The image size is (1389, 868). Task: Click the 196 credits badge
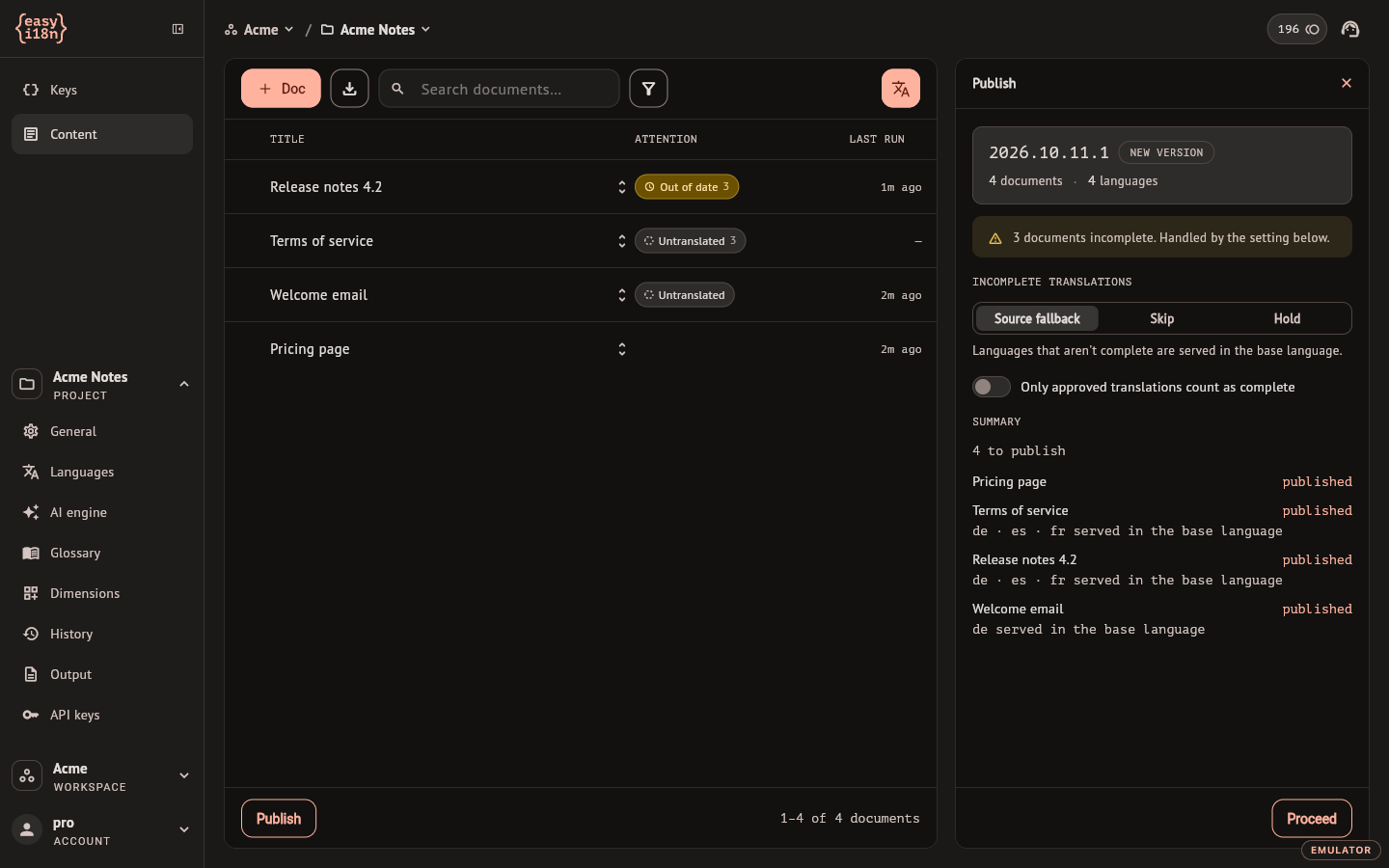[1296, 29]
